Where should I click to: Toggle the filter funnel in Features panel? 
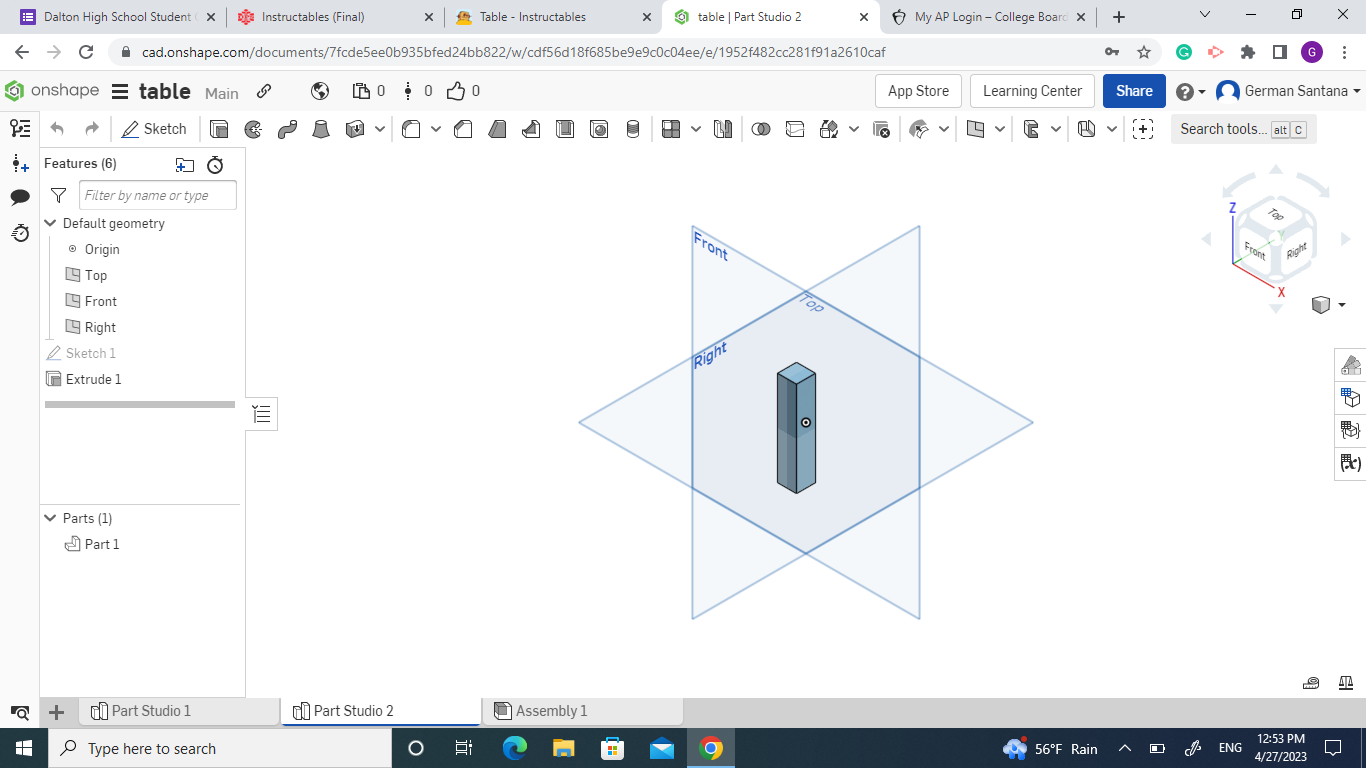coord(57,195)
